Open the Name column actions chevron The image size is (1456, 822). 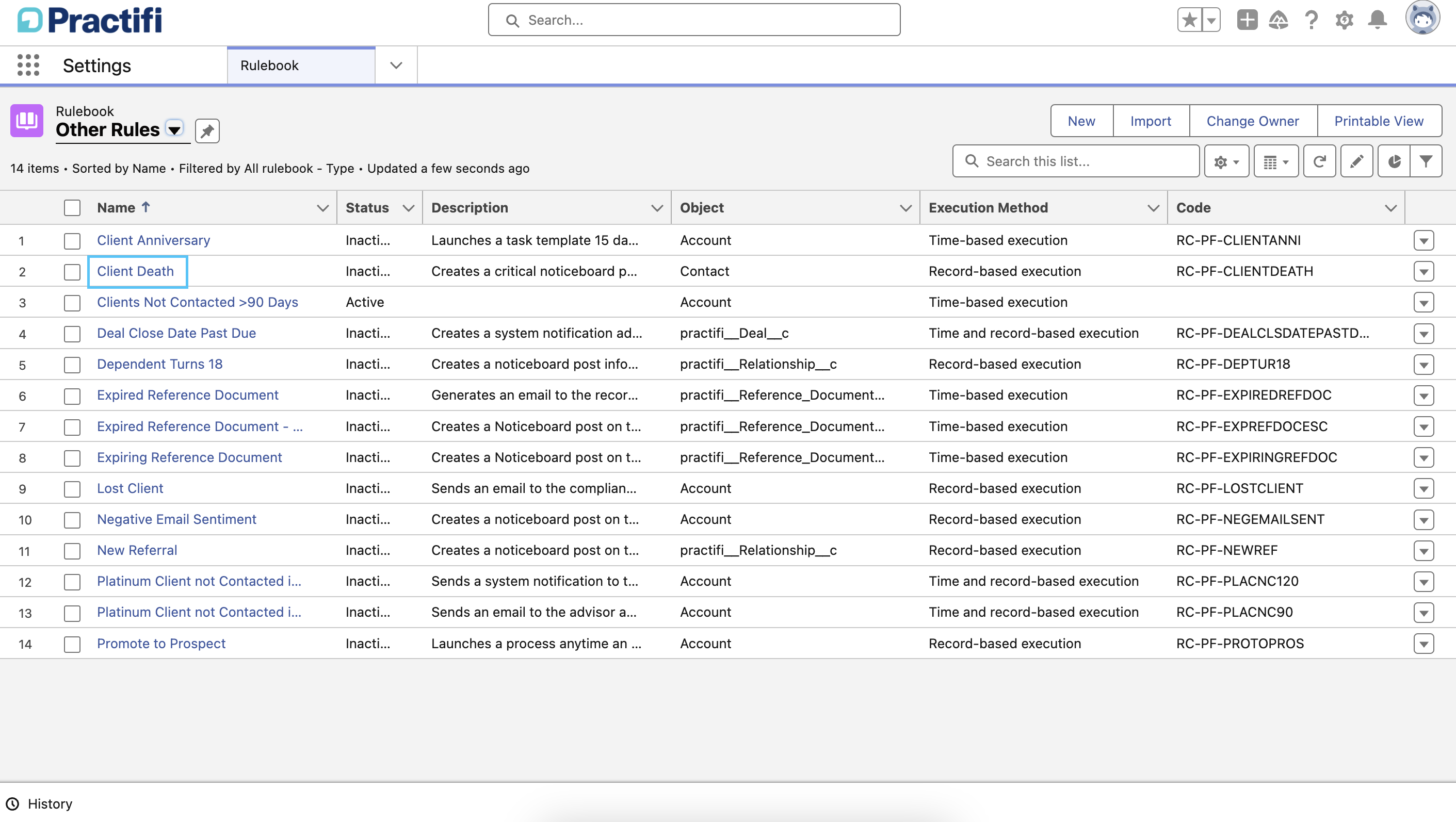click(x=323, y=208)
